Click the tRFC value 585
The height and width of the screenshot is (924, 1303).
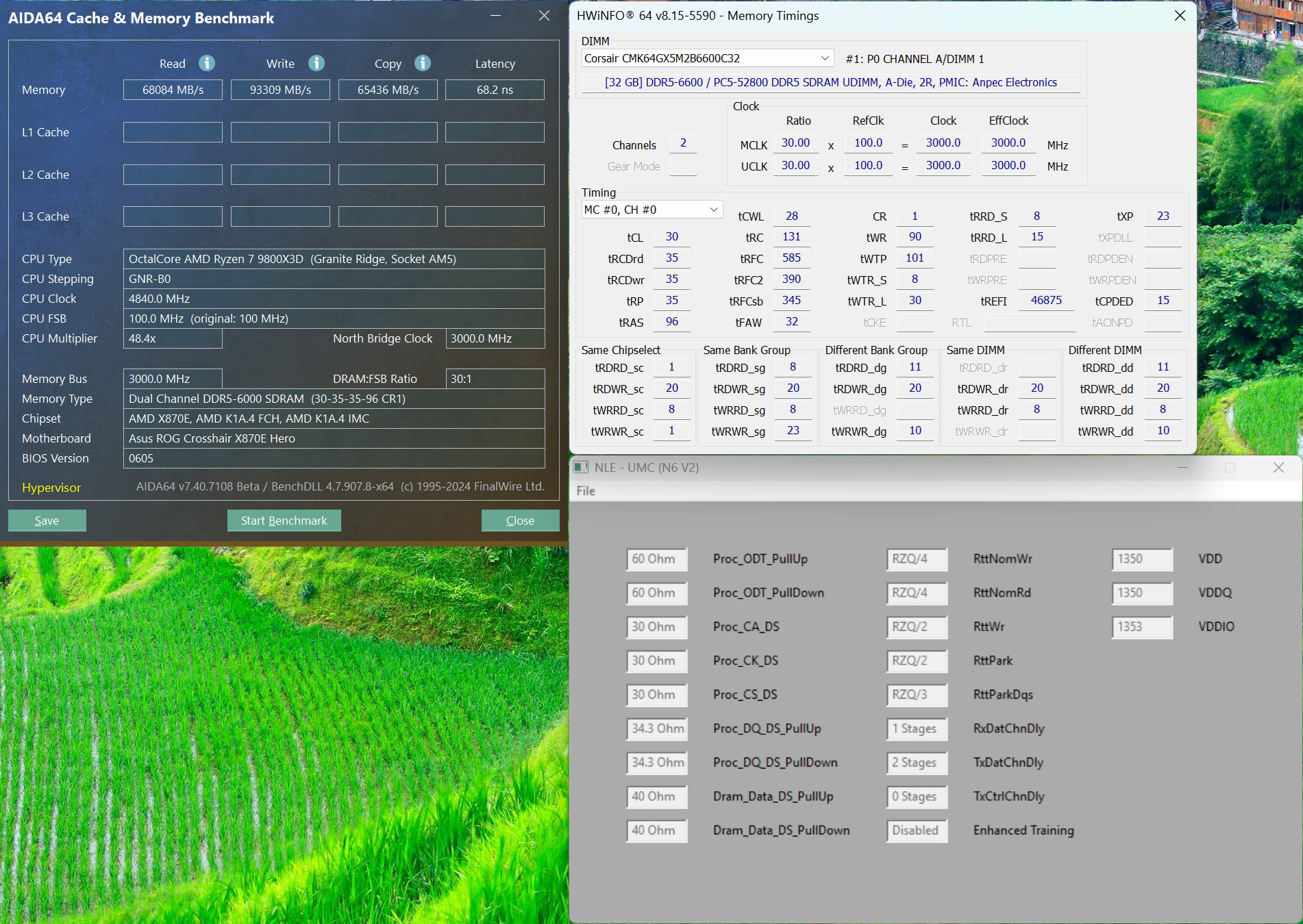[x=791, y=258]
